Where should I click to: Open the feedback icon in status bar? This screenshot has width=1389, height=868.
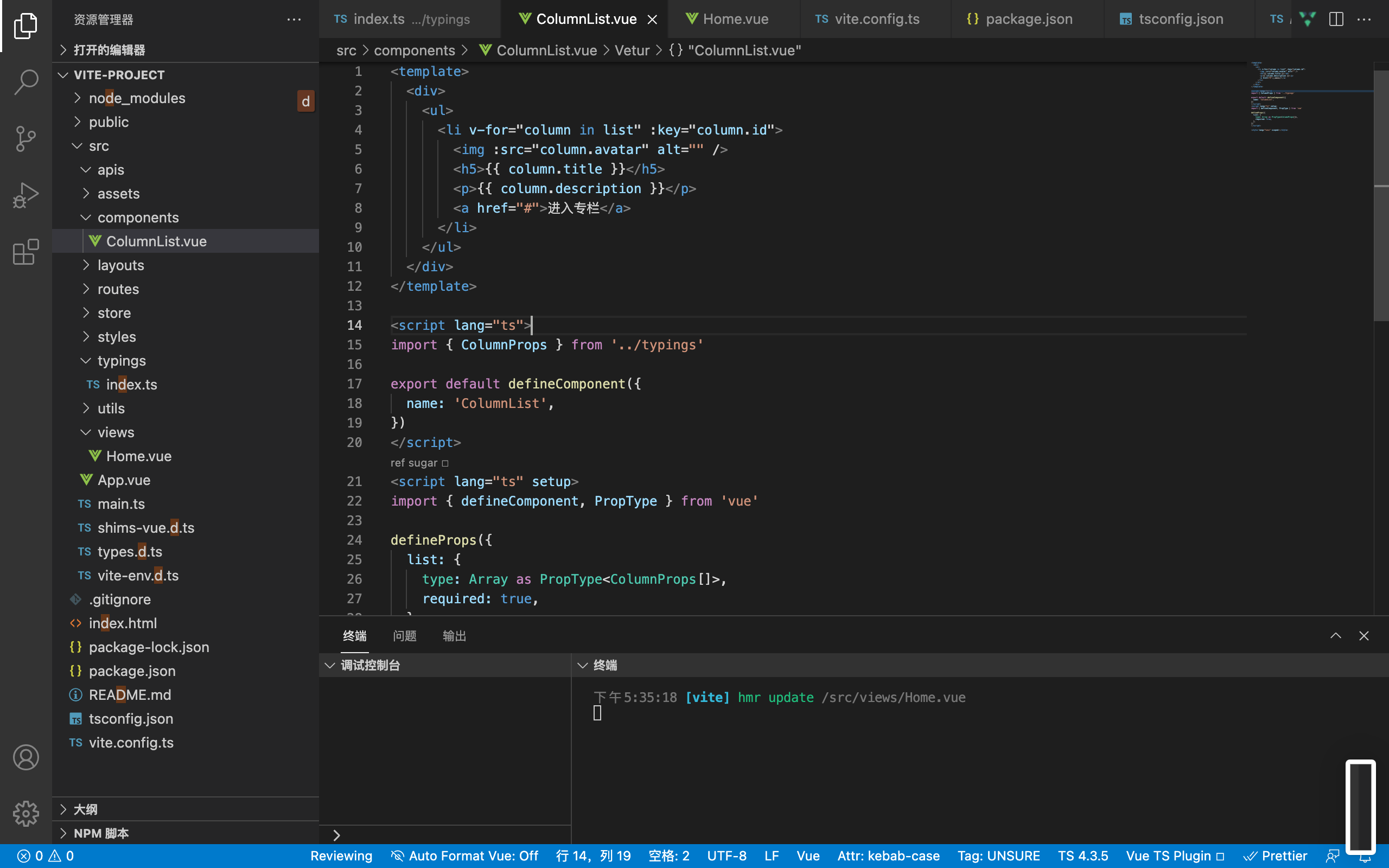point(1333,856)
